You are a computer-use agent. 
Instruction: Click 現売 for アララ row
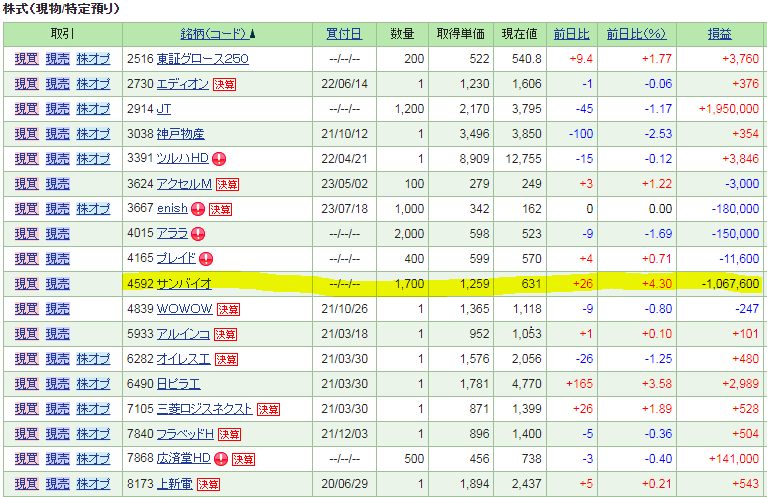coord(58,234)
